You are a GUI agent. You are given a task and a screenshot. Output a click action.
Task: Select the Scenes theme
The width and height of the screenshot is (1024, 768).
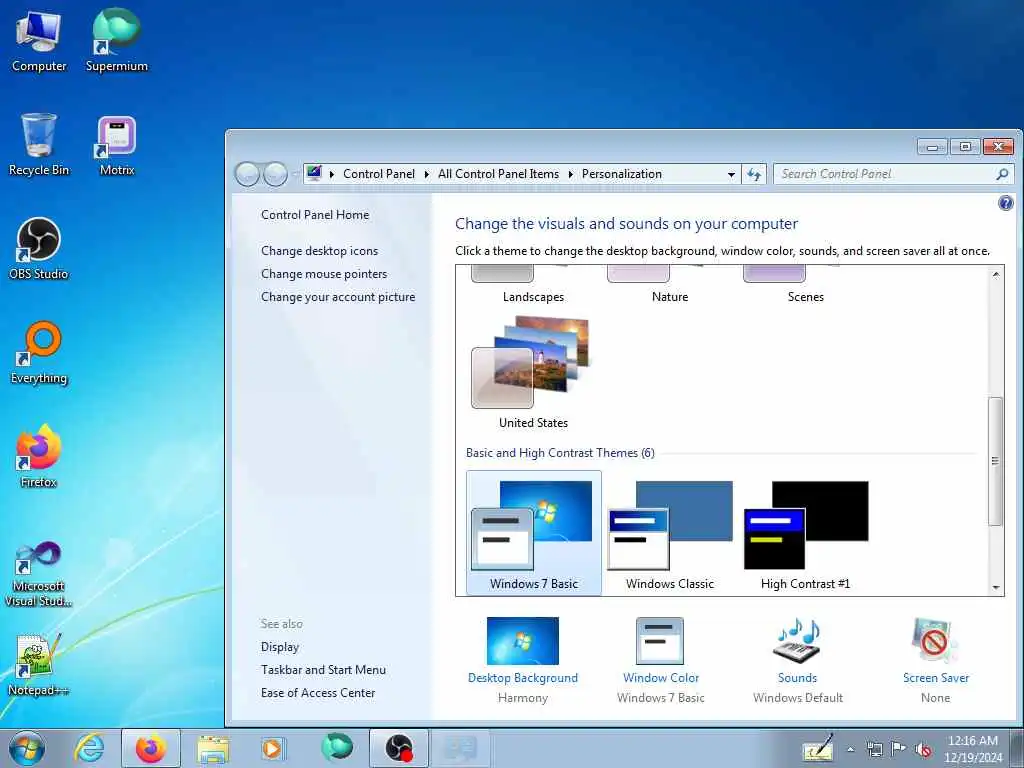(806, 285)
